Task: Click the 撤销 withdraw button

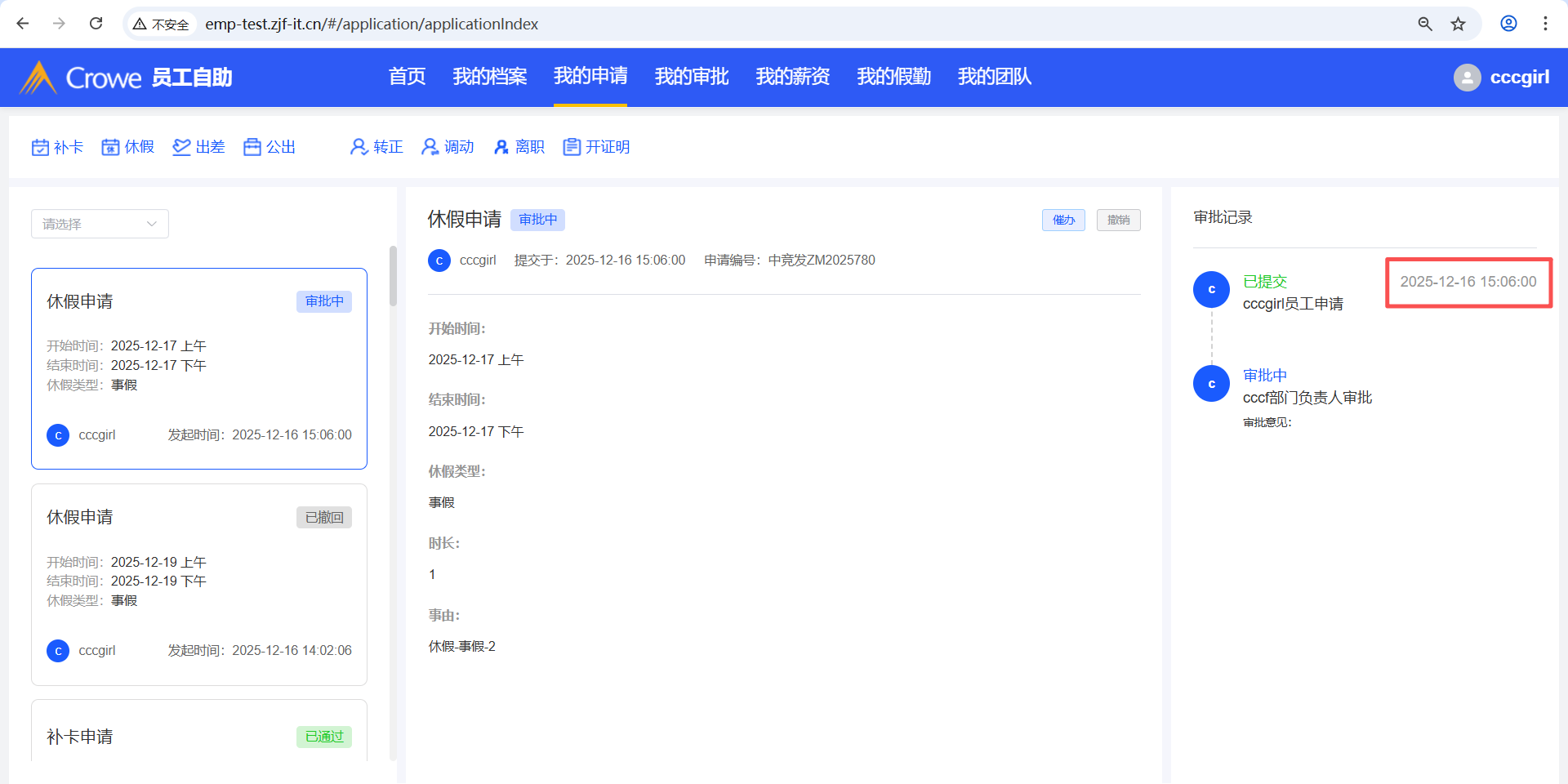Action: point(1118,220)
